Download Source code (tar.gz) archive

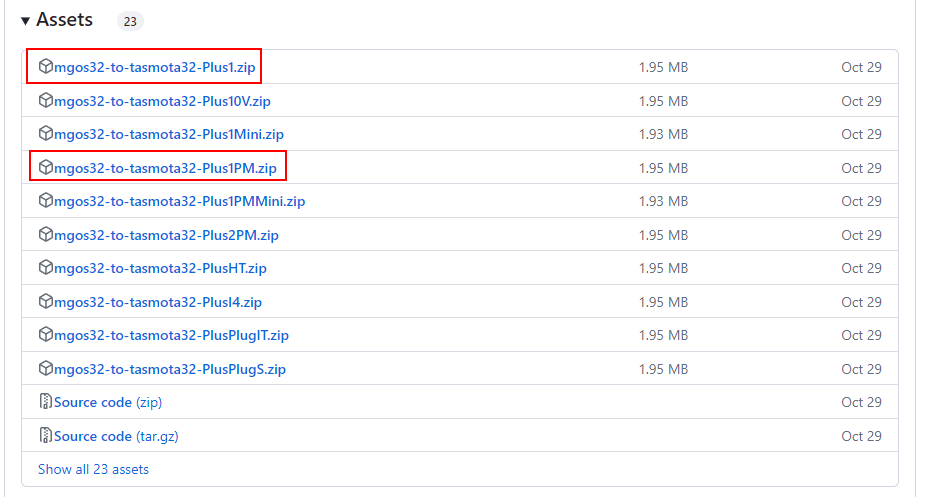coord(115,436)
